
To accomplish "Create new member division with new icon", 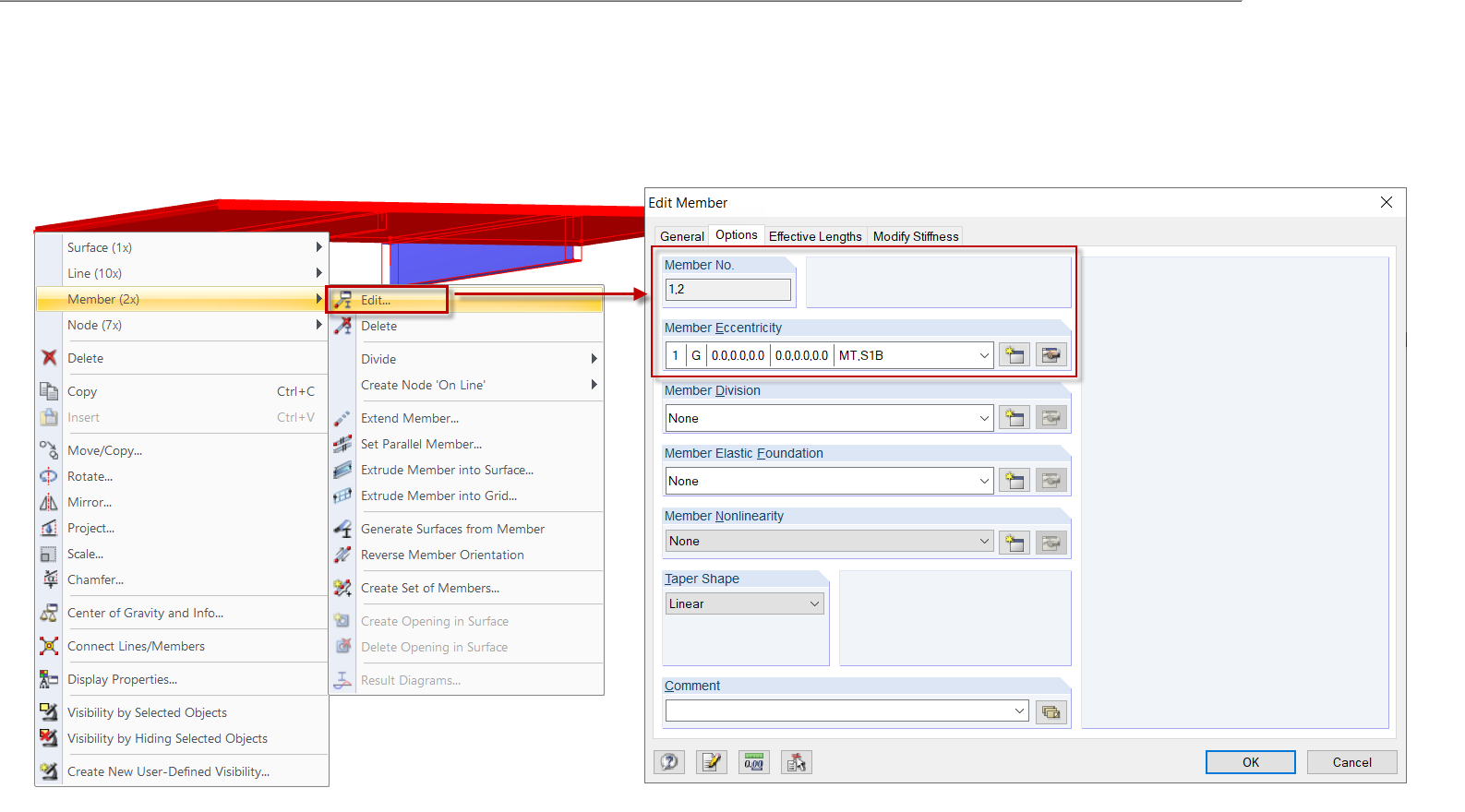I will pyautogui.click(x=1015, y=418).
